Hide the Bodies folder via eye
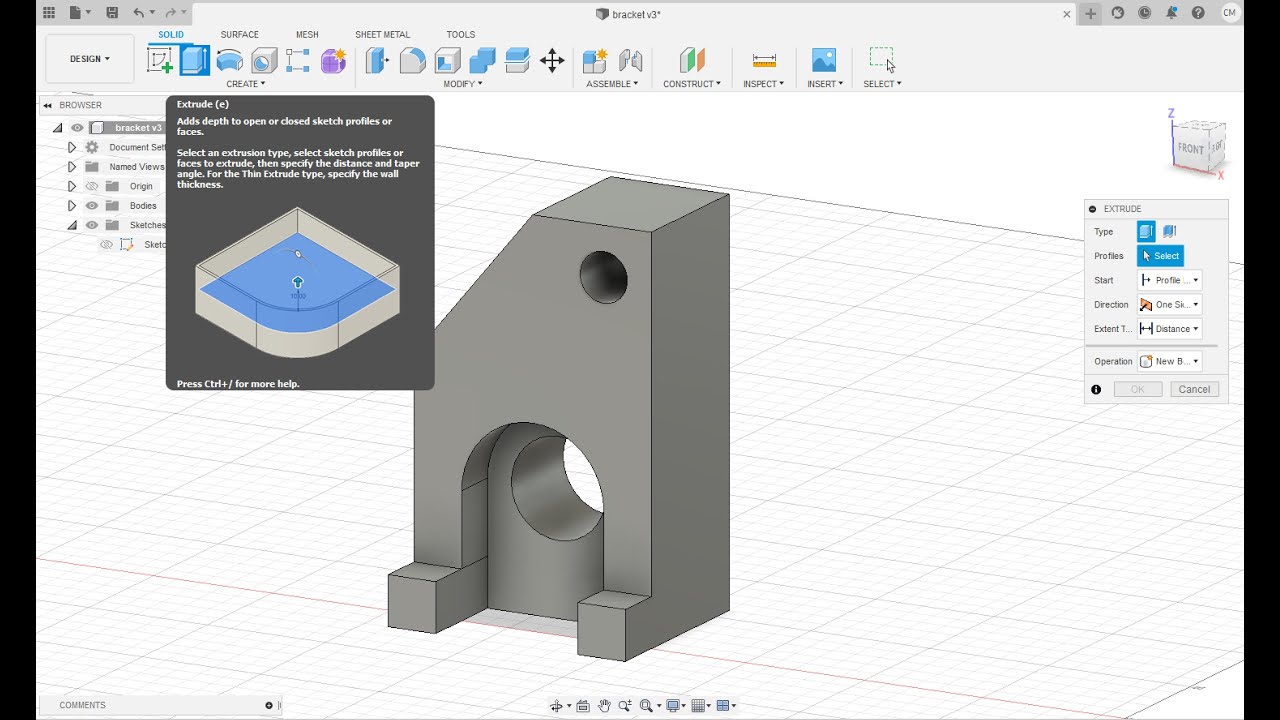This screenshot has height=720, width=1280. 92,206
